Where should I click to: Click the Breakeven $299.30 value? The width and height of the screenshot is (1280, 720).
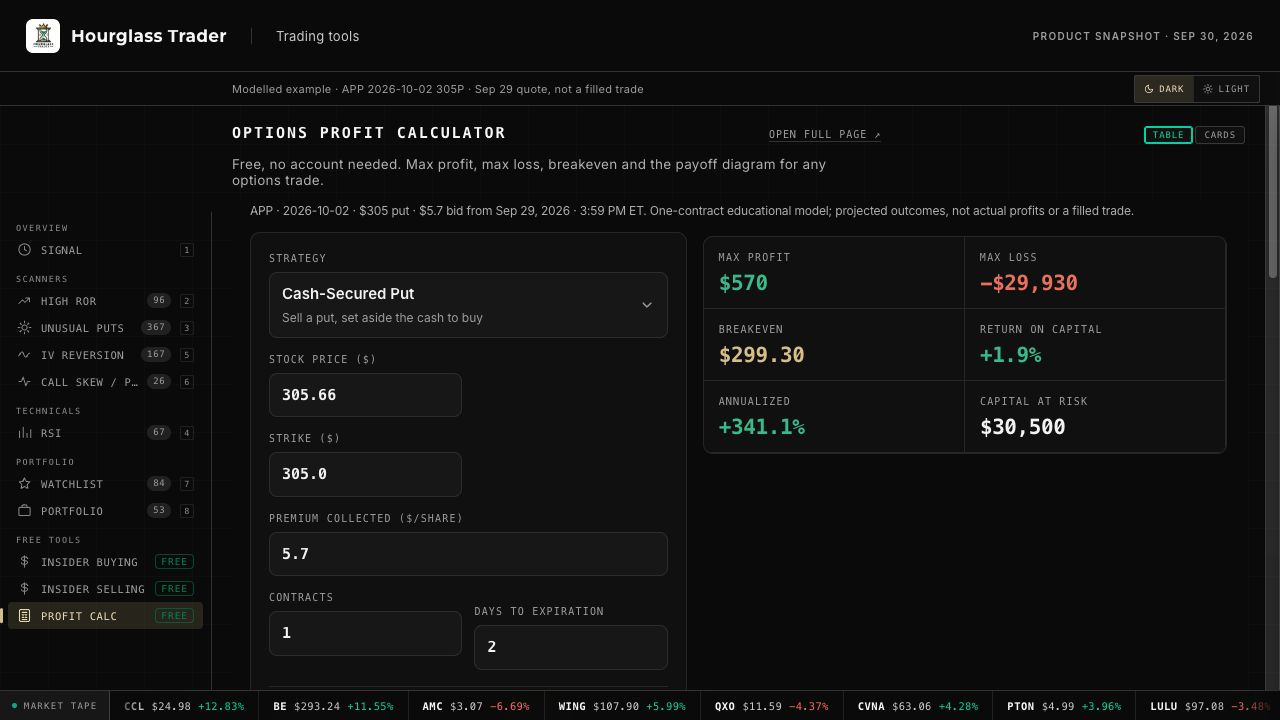tap(761, 355)
